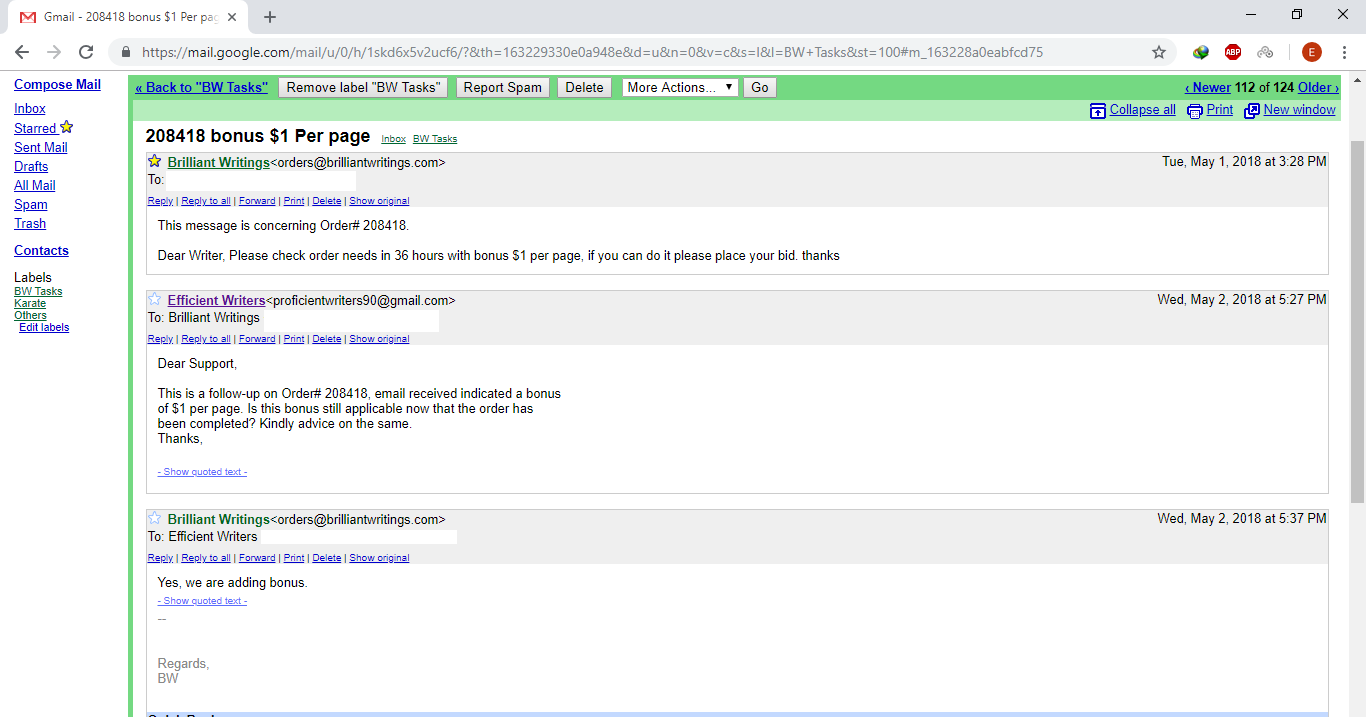Viewport: 1366px width, 717px height.
Task: Delete the Efficient Writers message via link
Action: [327, 339]
